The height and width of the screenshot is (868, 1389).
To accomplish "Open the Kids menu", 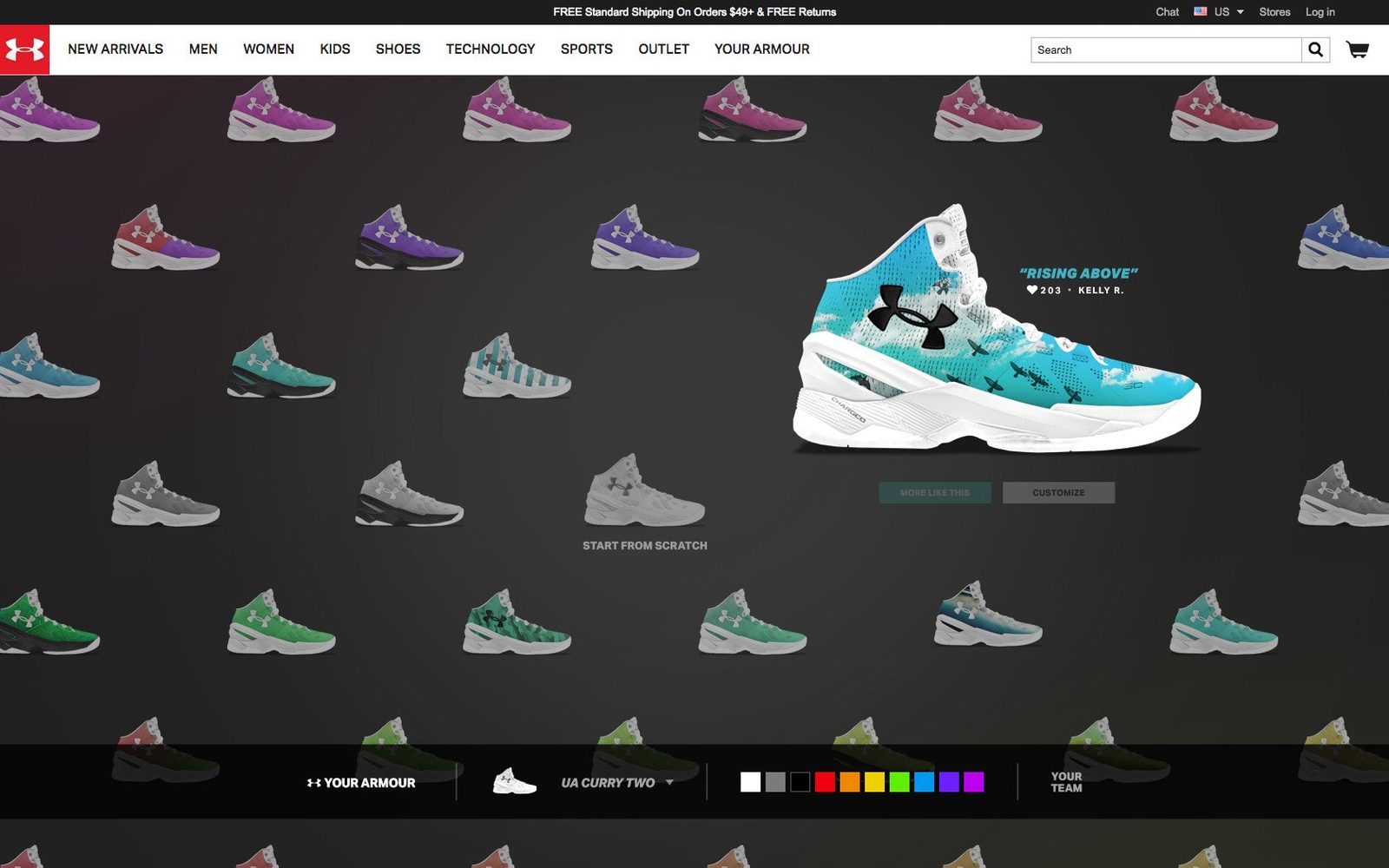I will click(335, 49).
